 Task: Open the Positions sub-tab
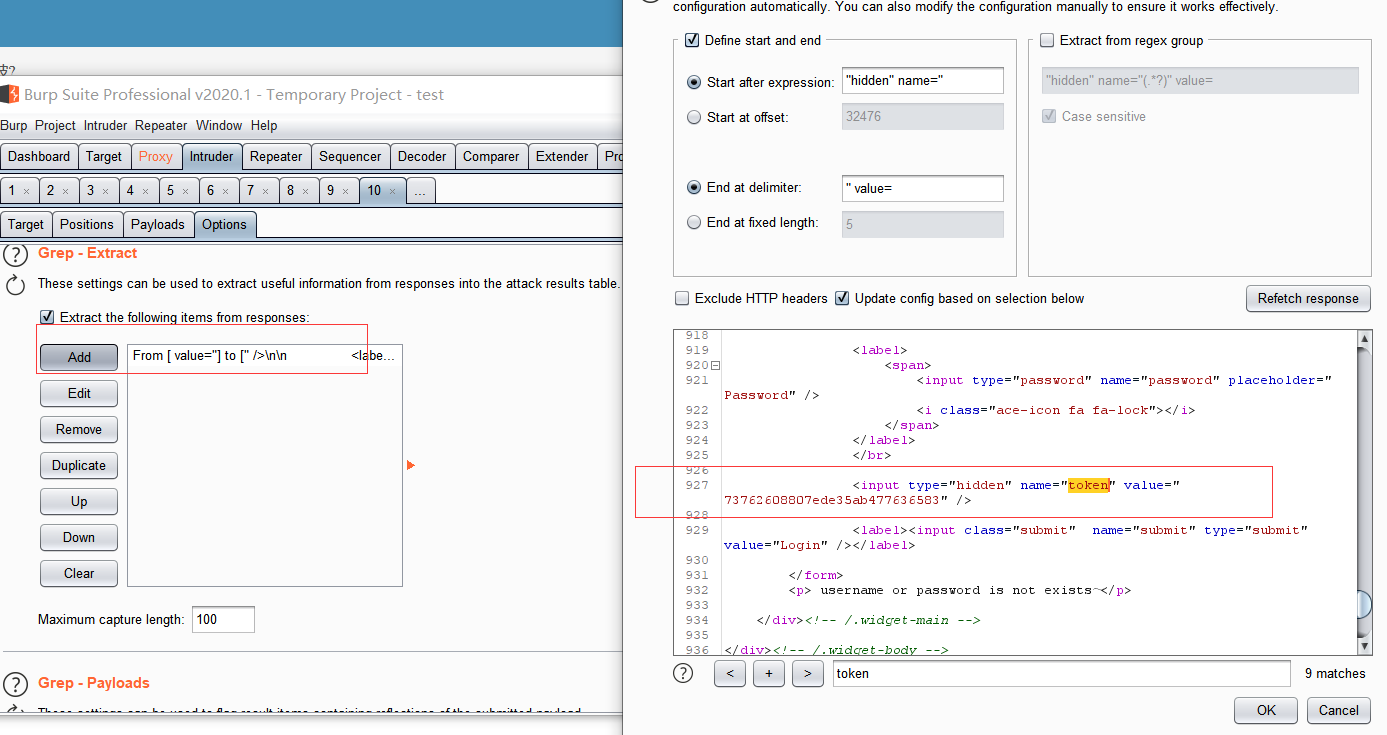click(x=87, y=225)
